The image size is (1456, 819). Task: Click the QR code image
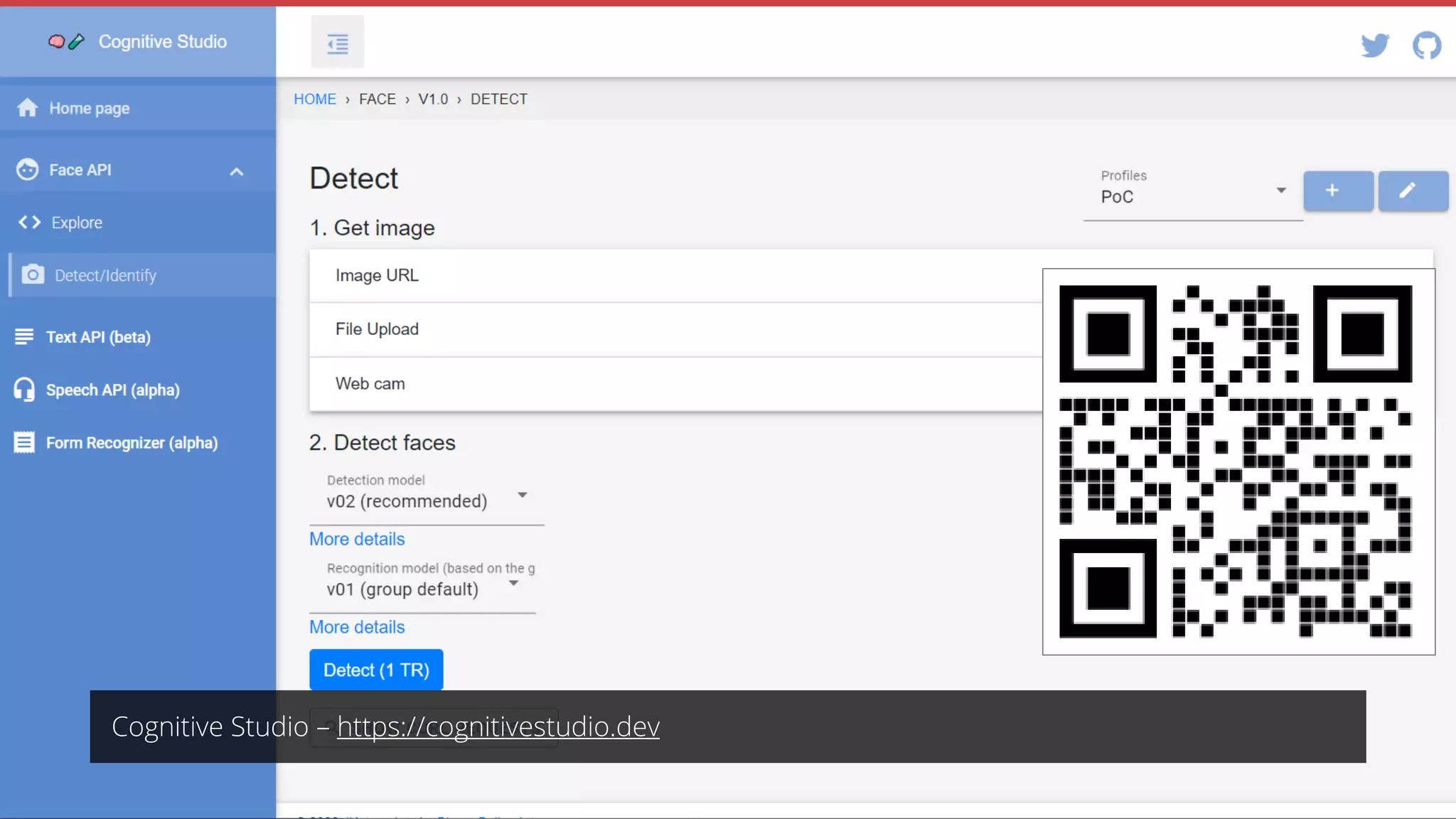[x=1238, y=461]
